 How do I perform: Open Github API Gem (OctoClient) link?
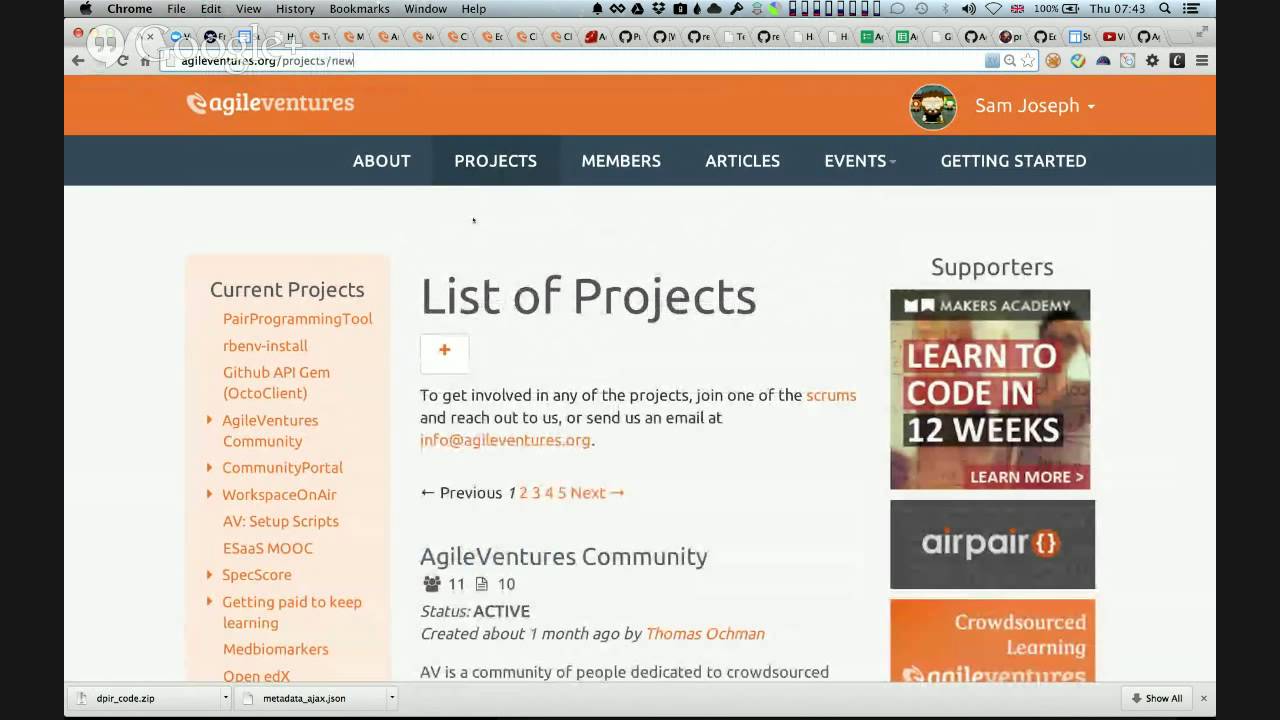[276, 383]
